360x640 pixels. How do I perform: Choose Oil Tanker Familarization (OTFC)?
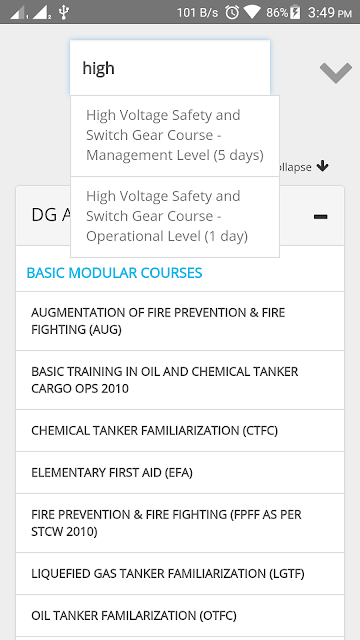[180, 616]
